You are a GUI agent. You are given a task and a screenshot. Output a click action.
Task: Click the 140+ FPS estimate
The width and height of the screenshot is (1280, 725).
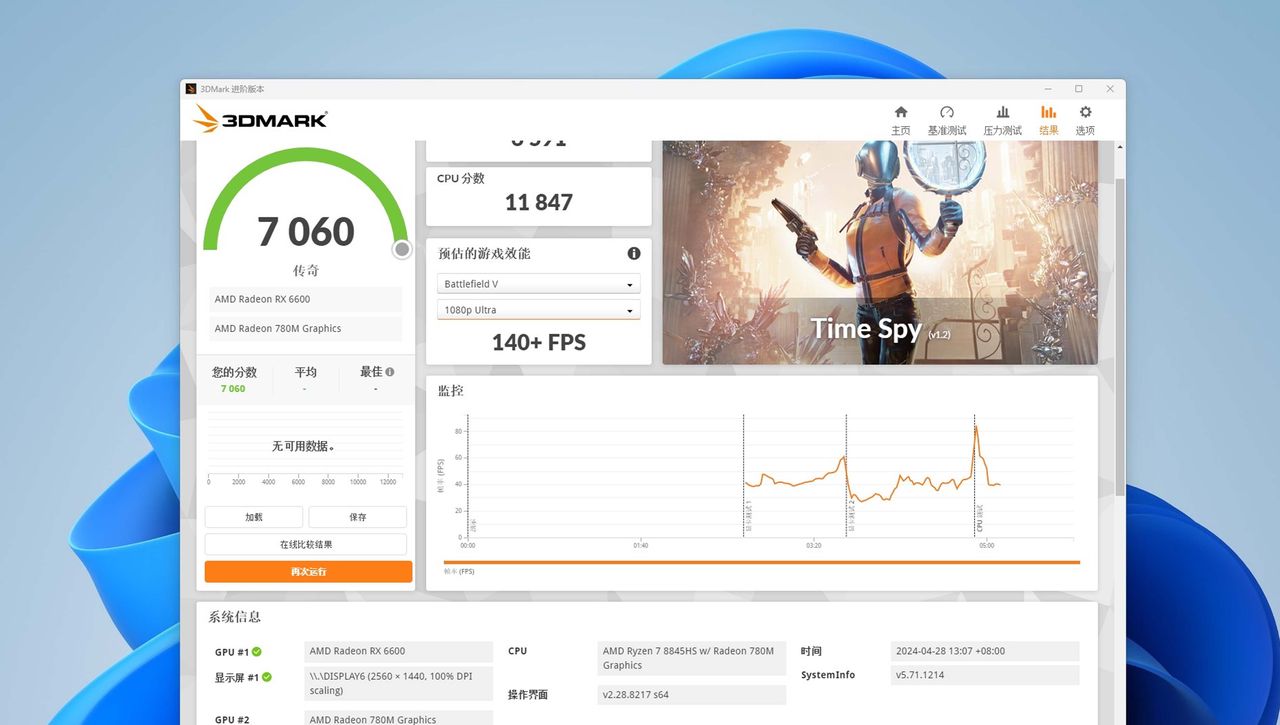(x=539, y=342)
